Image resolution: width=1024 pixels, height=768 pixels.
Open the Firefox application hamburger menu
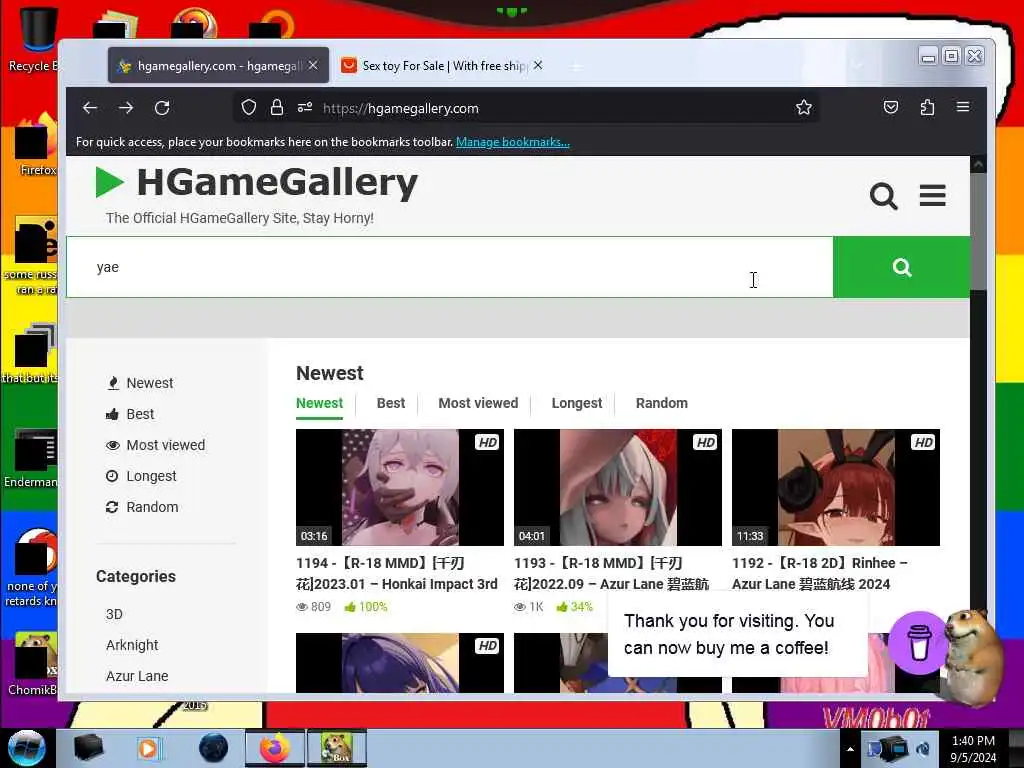pos(963,106)
